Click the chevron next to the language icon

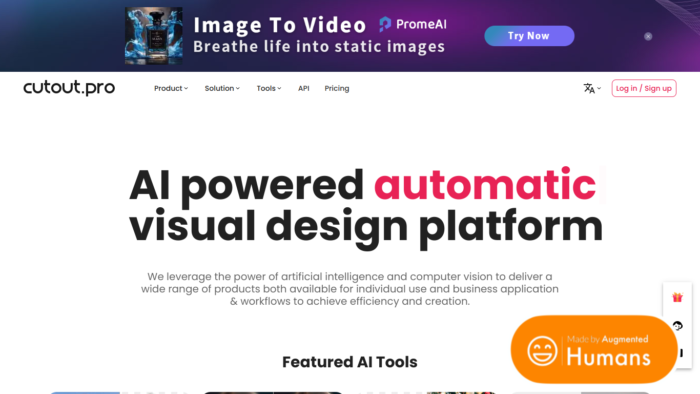pyautogui.click(x=599, y=88)
